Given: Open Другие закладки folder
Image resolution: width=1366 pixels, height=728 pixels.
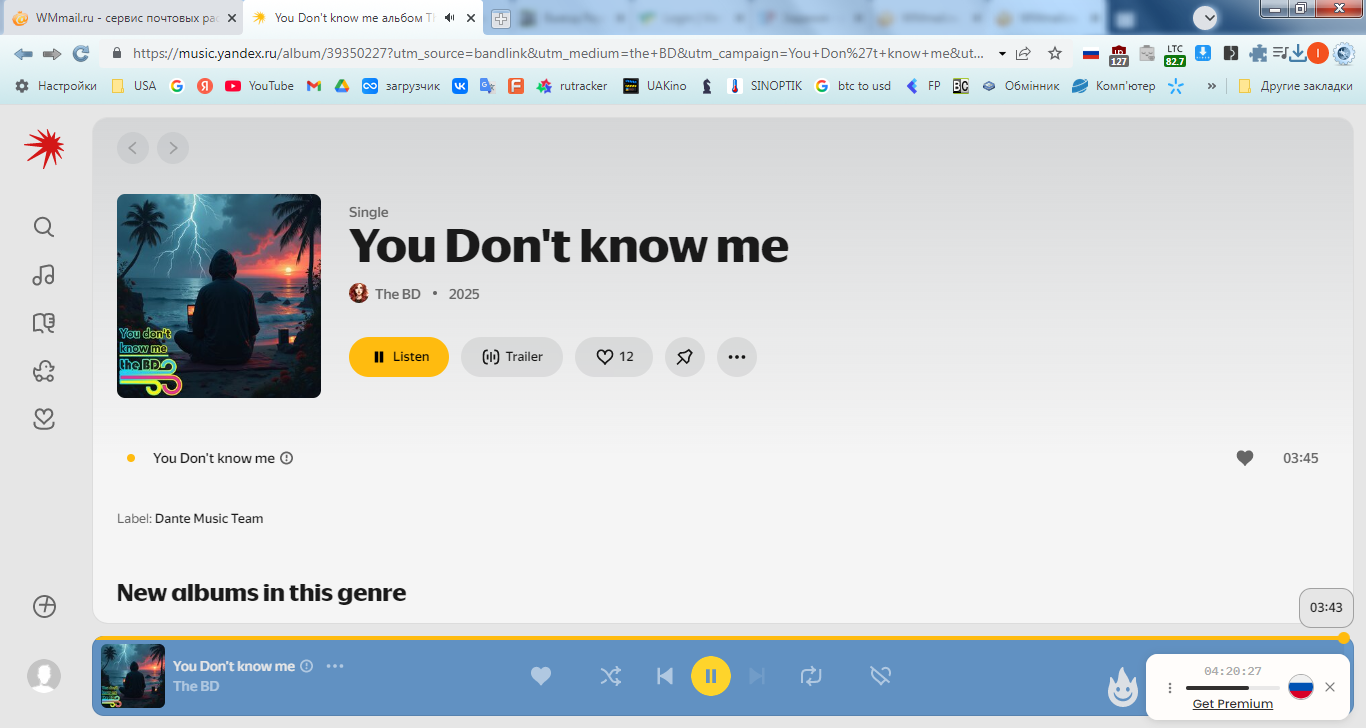Looking at the screenshot, I should (x=1295, y=86).
